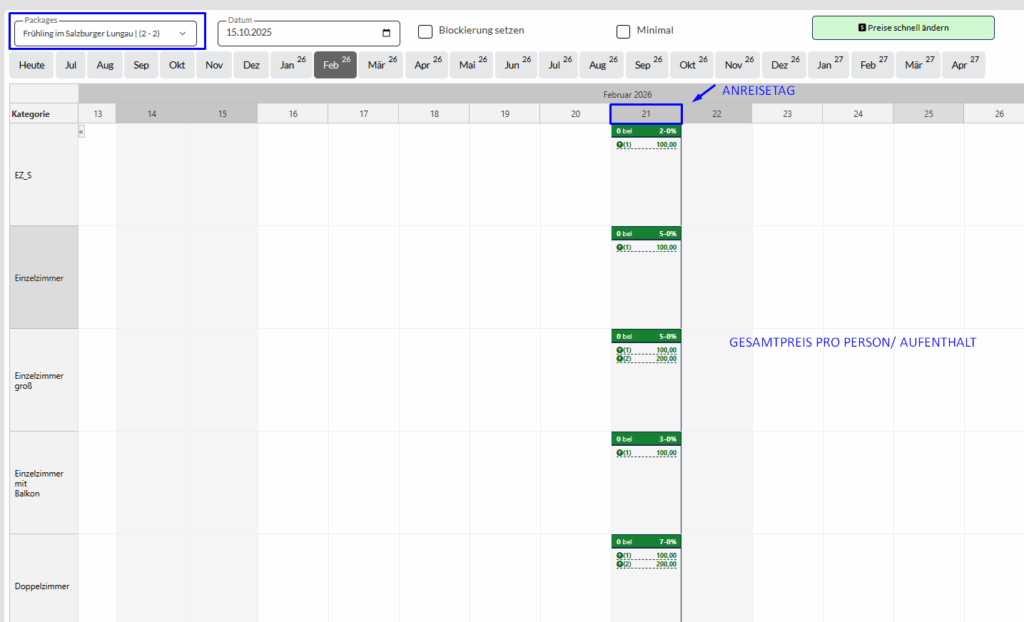This screenshot has height=622, width=1024.
Task: Select the Dez month tab without year badge
Action: 251,65
